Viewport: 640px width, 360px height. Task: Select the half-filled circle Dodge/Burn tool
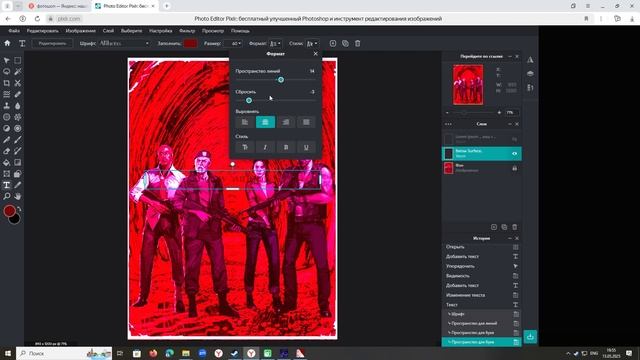(x=7, y=128)
